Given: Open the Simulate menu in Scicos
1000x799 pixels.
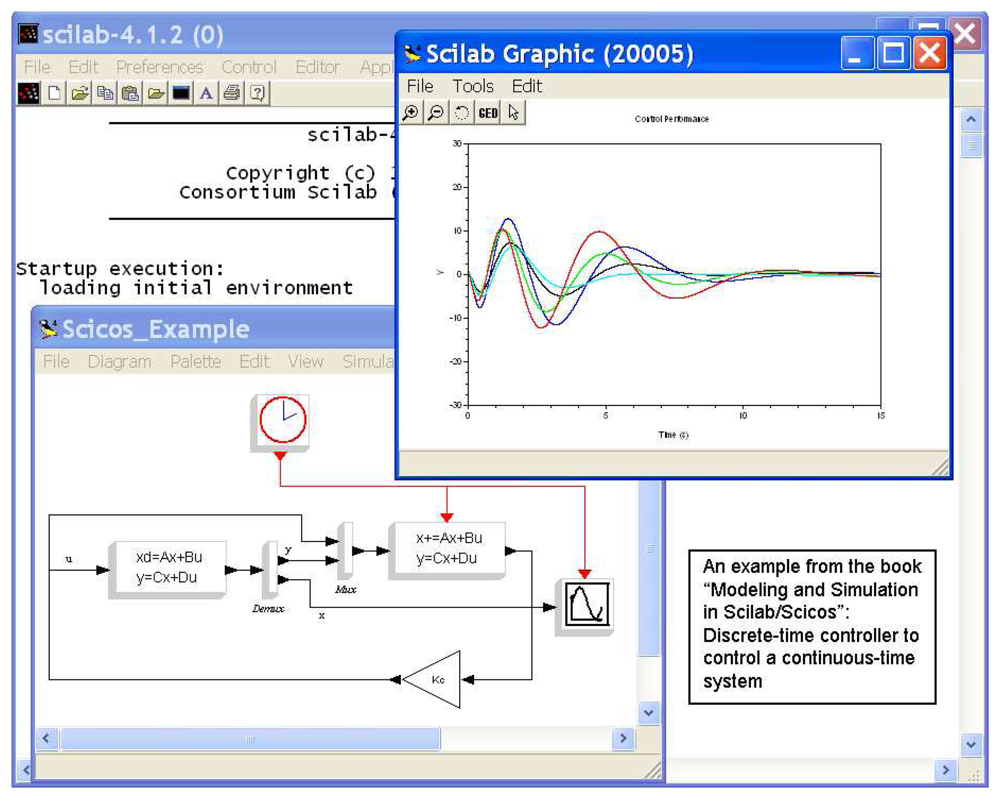Looking at the screenshot, I should [368, 362].
